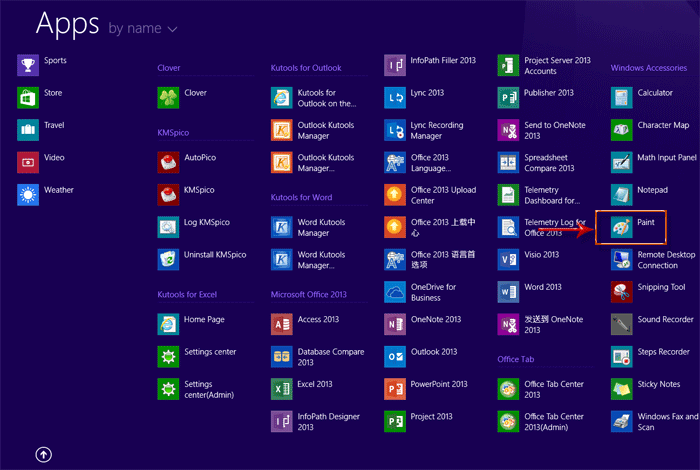The height and width of the screenshot is (470, 700).
Task: Open Word 2013 tile
Action: click(509, 292)
